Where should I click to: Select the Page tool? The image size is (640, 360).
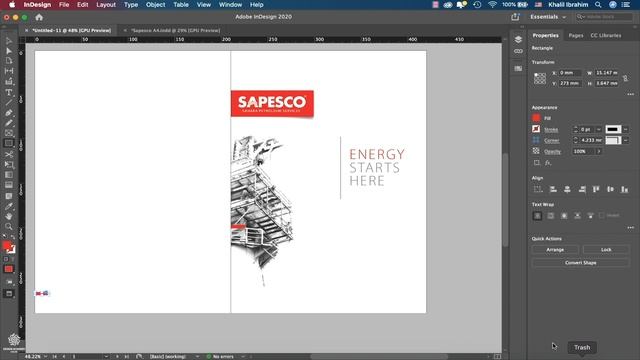[x=9, y=61]
